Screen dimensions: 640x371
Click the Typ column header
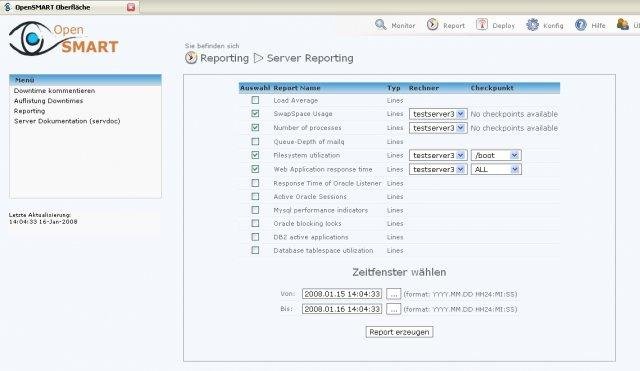point(393,88)
